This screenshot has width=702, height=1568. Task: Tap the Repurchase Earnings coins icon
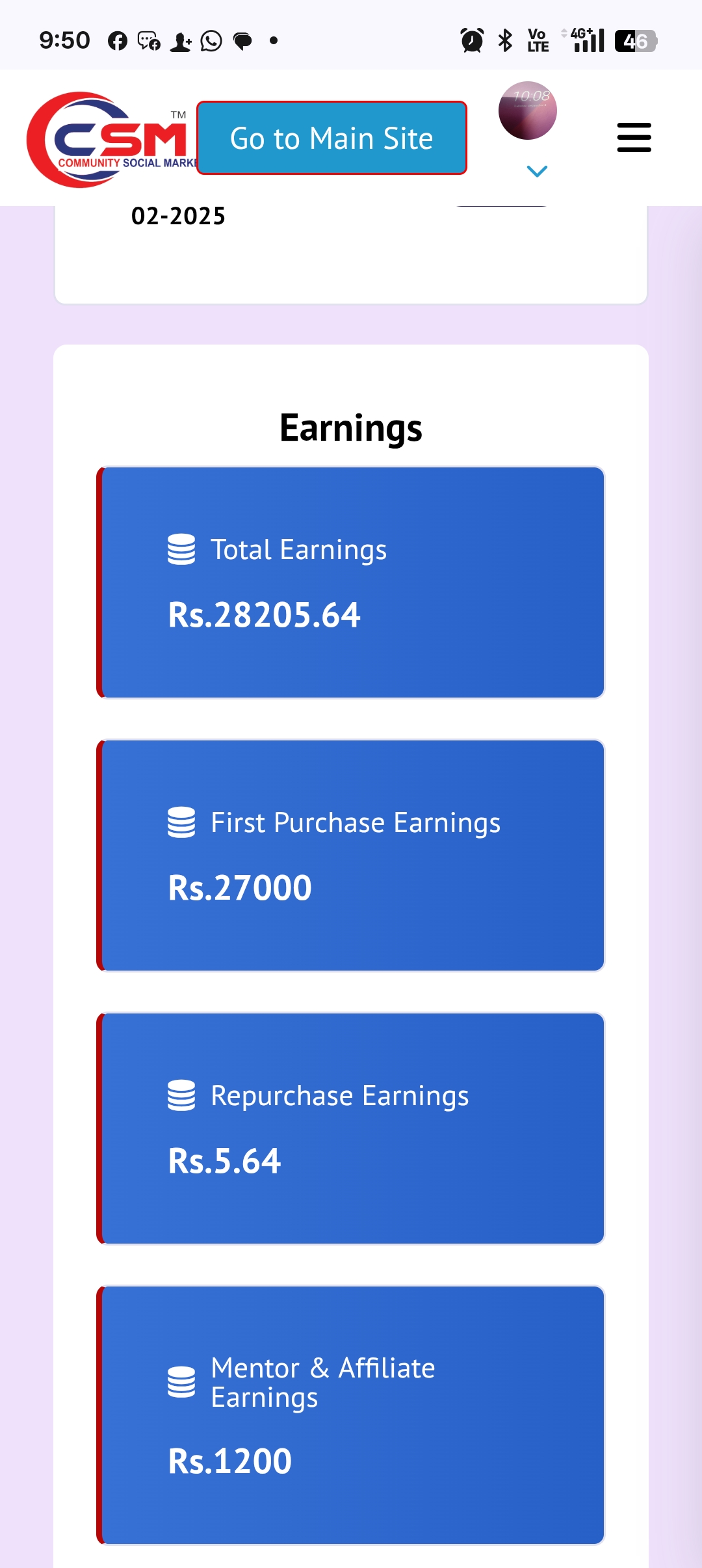point(181,1095)
